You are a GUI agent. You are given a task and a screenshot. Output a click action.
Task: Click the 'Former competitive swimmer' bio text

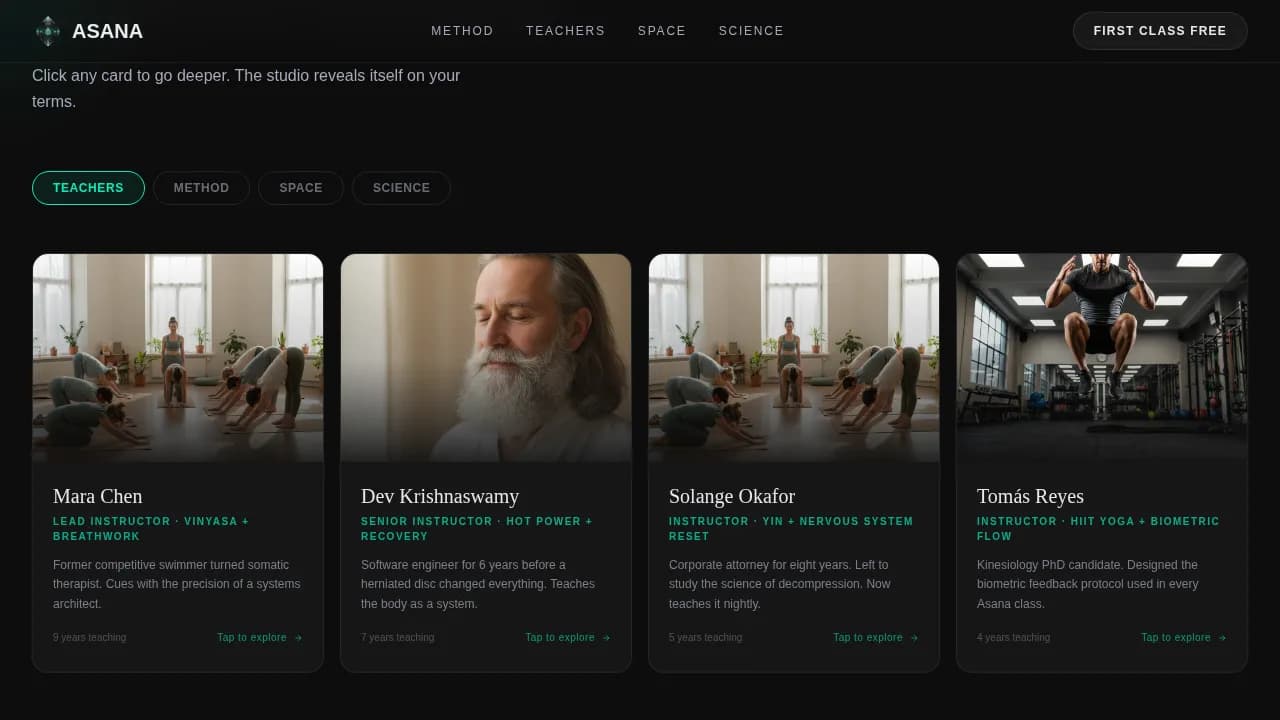pos(177,584)
